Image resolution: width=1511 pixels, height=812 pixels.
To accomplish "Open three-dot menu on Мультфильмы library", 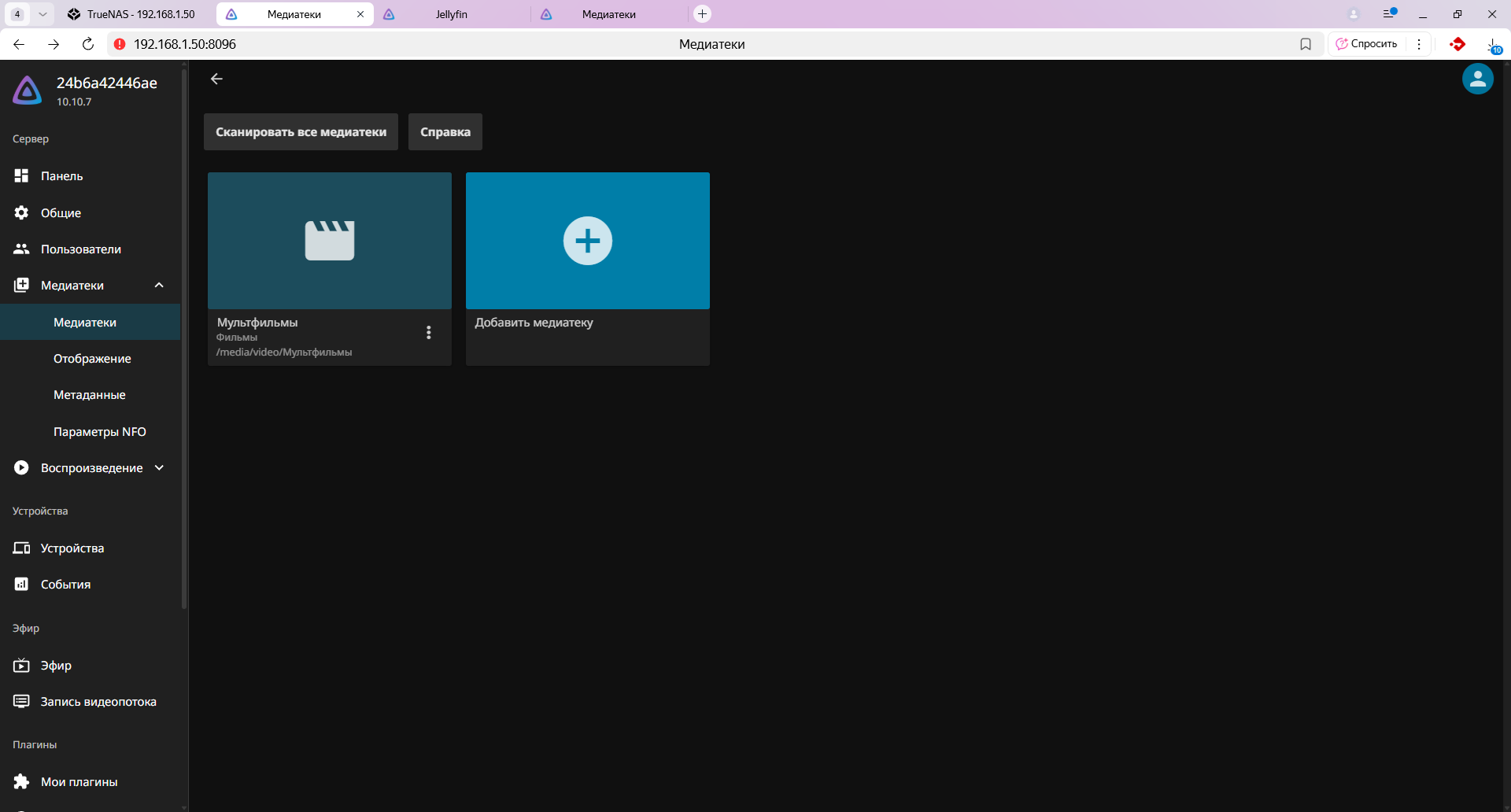I will coord(428,333).
